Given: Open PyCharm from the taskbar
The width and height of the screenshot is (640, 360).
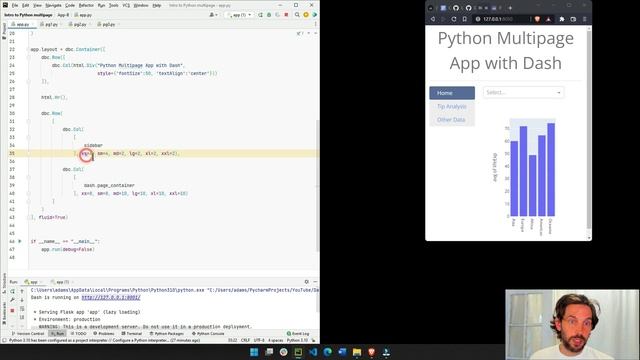Looking at the screenshot, I should pos(298,352).
